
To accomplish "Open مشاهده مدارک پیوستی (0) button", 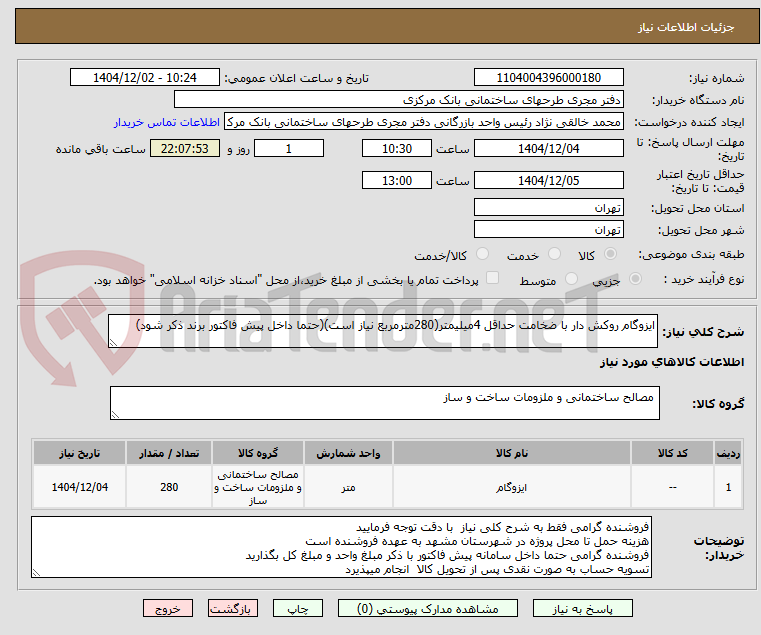I will point(428,608).
